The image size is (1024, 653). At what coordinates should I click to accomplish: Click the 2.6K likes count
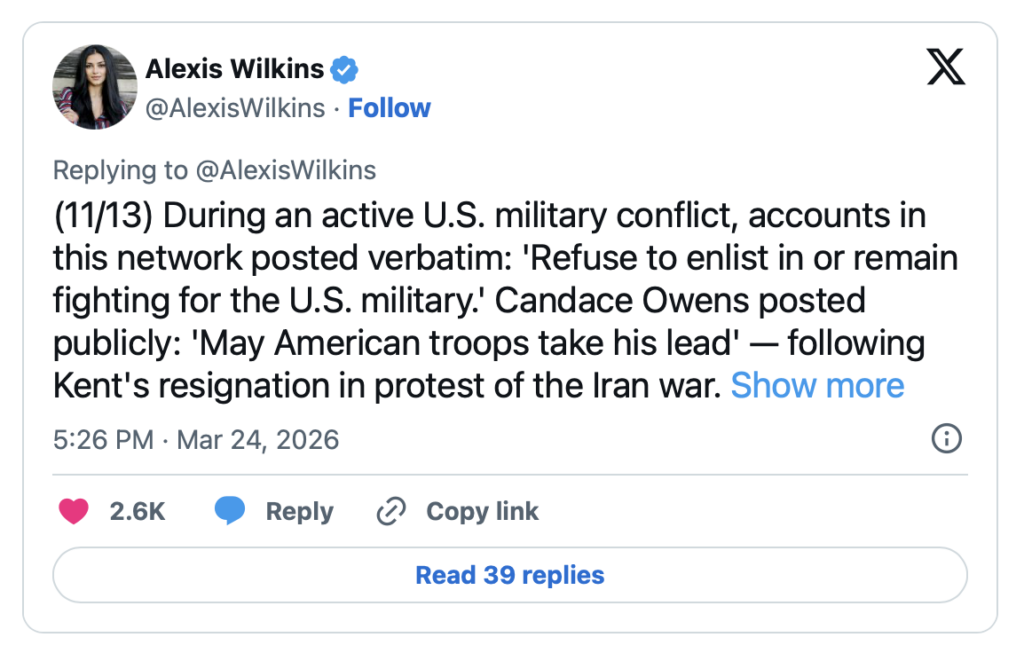pos(137,511)
